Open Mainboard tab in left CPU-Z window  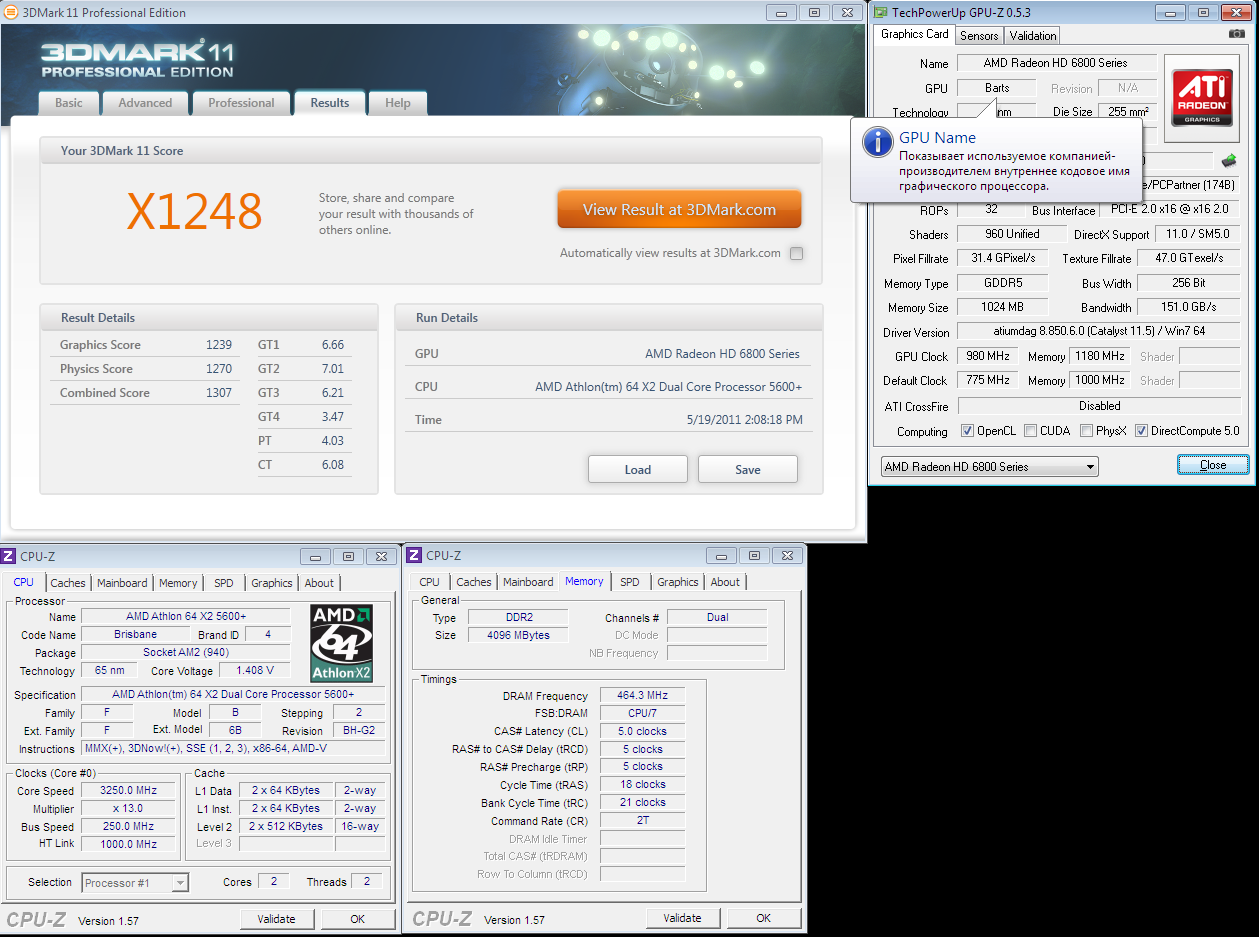(122, 583)
